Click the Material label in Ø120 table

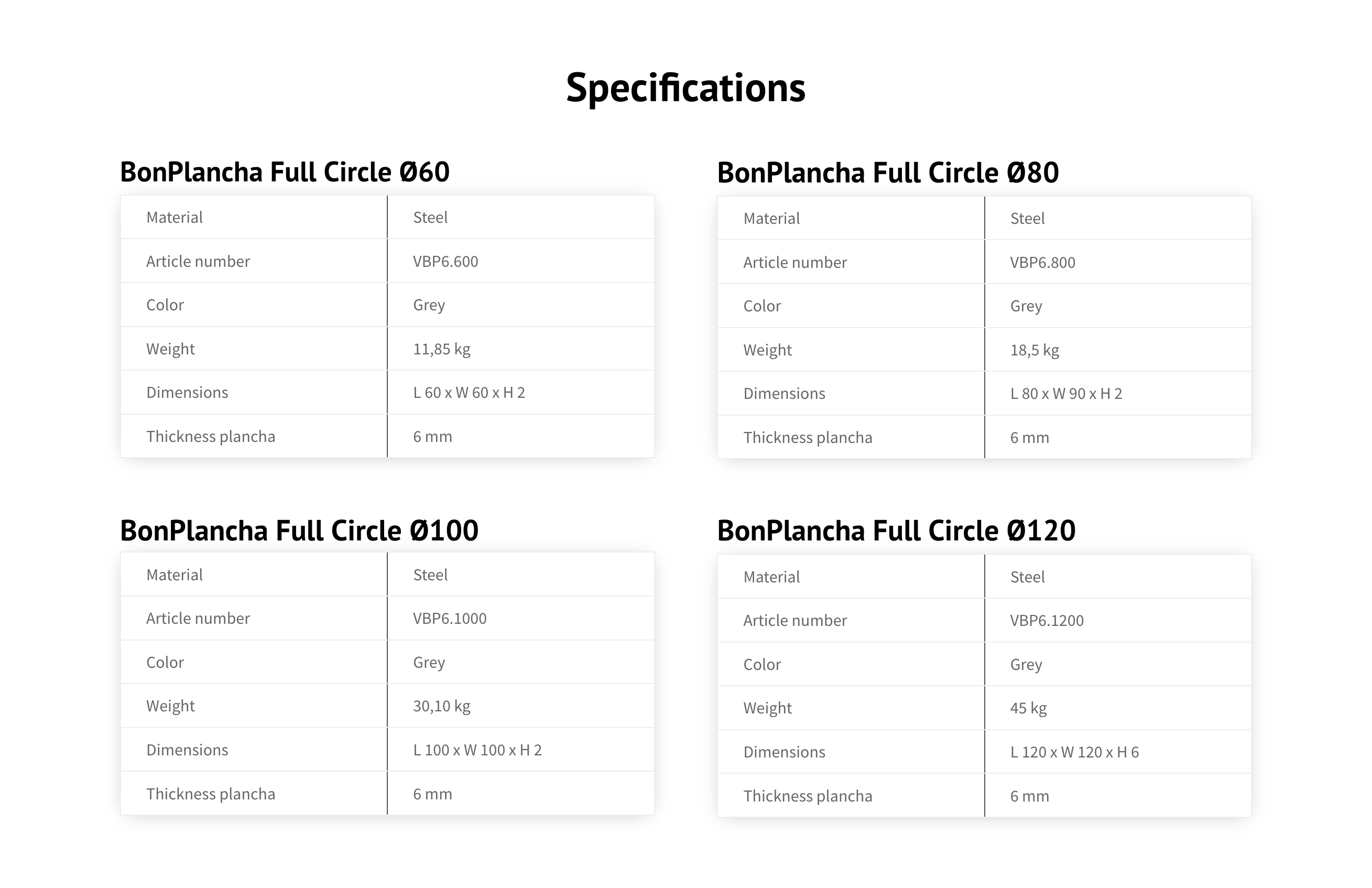[x=771, y=577]
